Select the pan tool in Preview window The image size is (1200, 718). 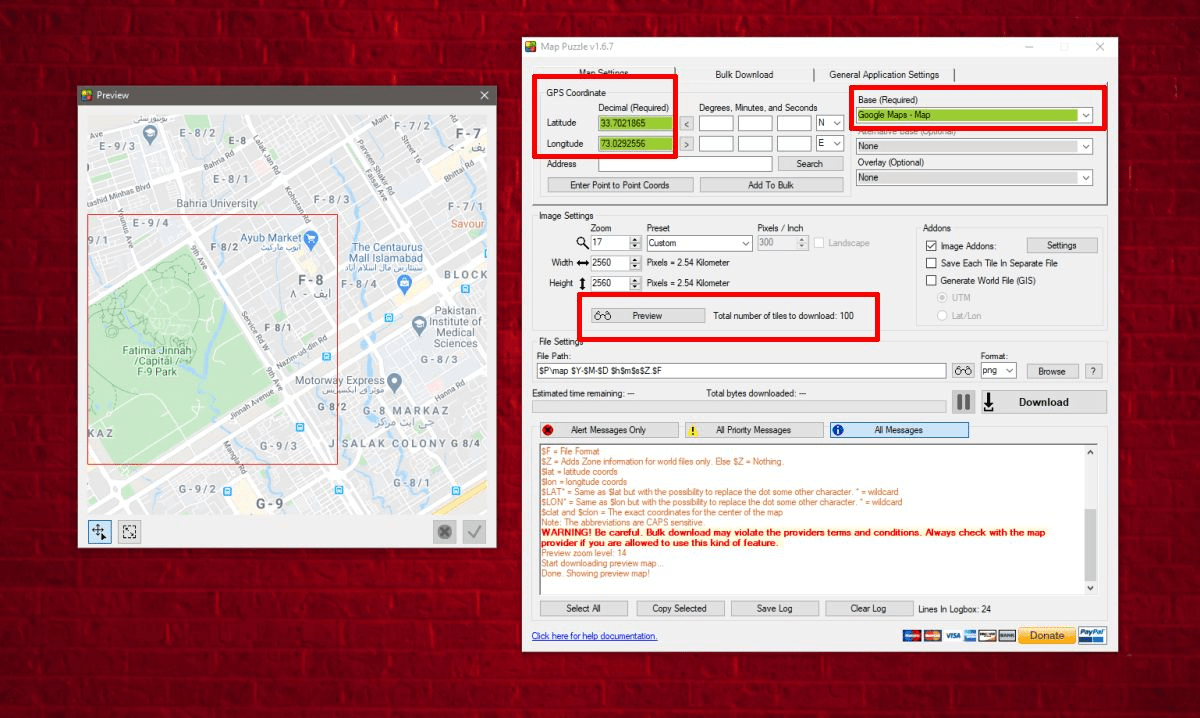point(99,531)
